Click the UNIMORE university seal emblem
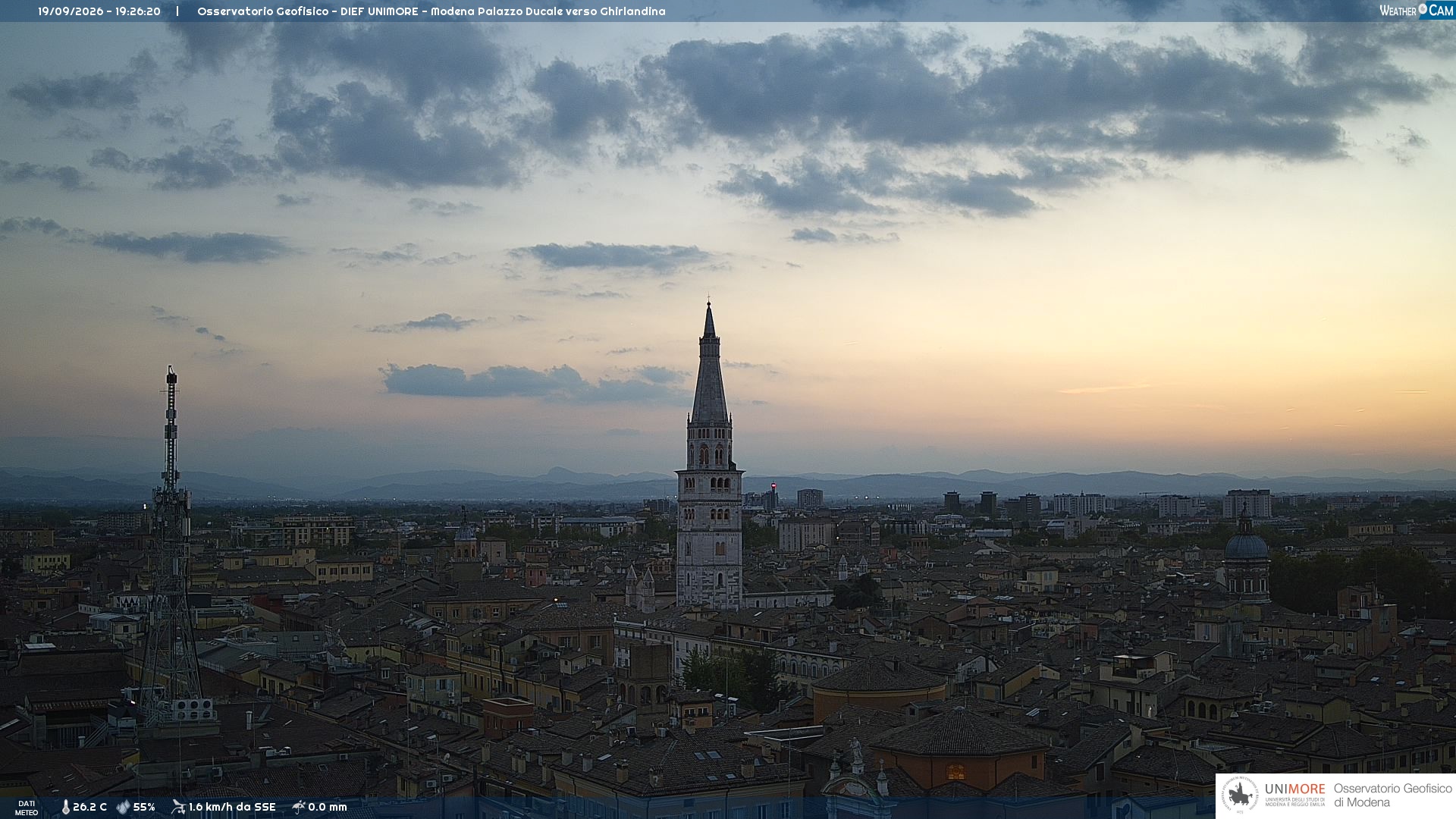 (x=1240, y=795)
